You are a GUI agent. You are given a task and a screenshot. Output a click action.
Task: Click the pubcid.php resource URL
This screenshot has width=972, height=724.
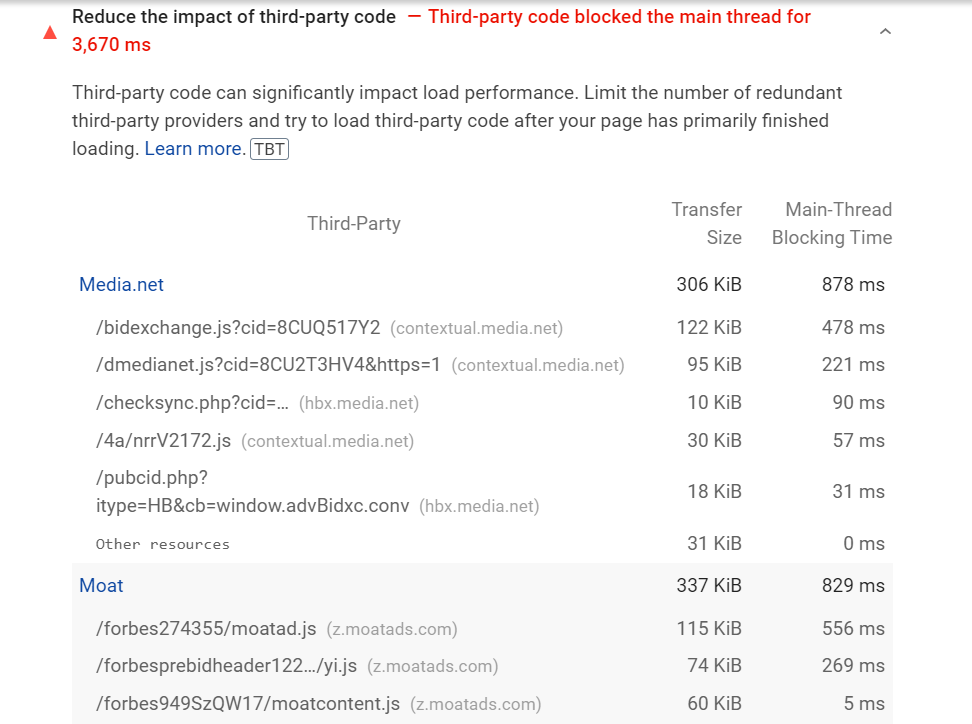coord(252,492)
